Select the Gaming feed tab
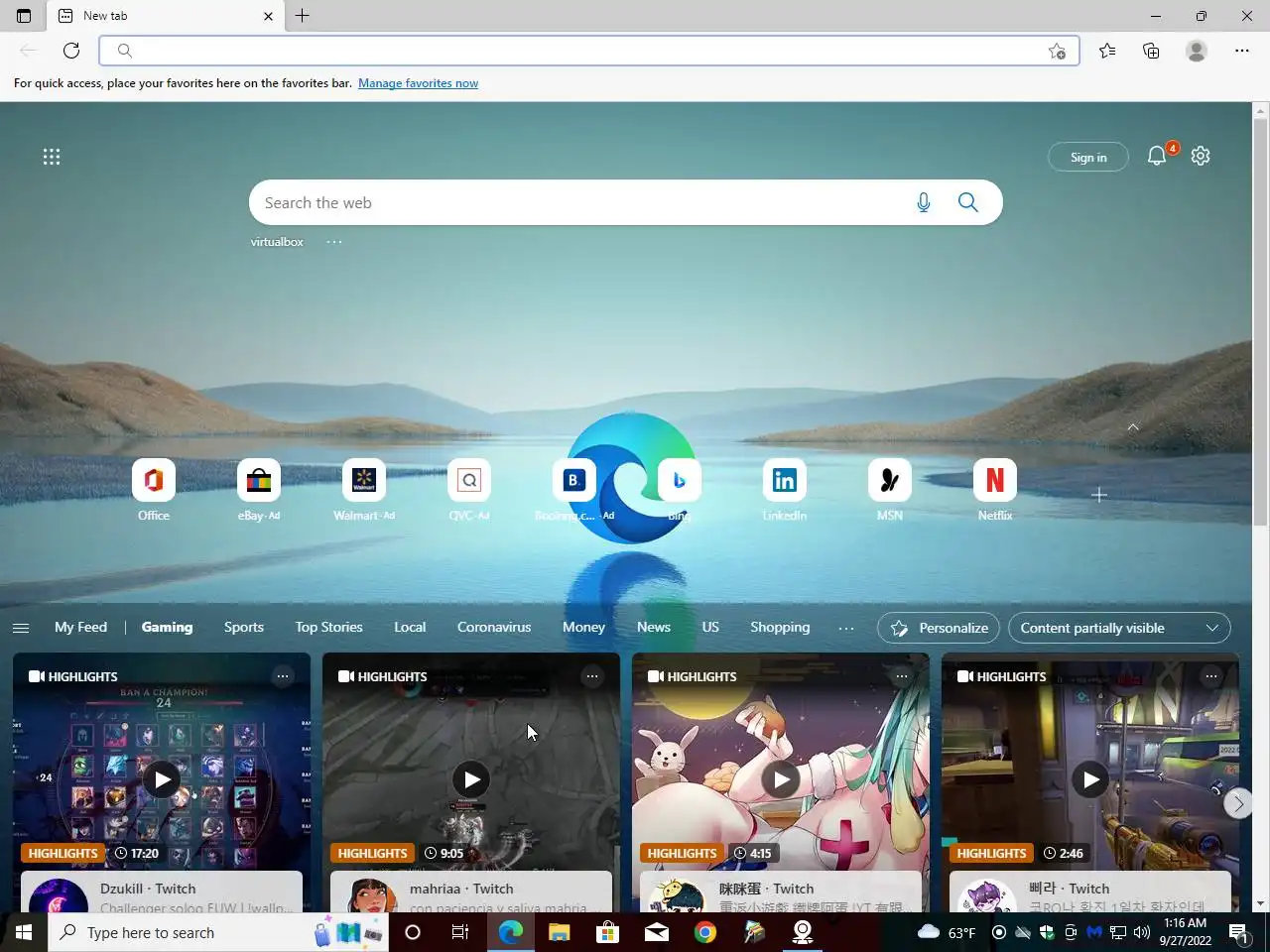The image size is (1270, 952). tap(167, 628)
